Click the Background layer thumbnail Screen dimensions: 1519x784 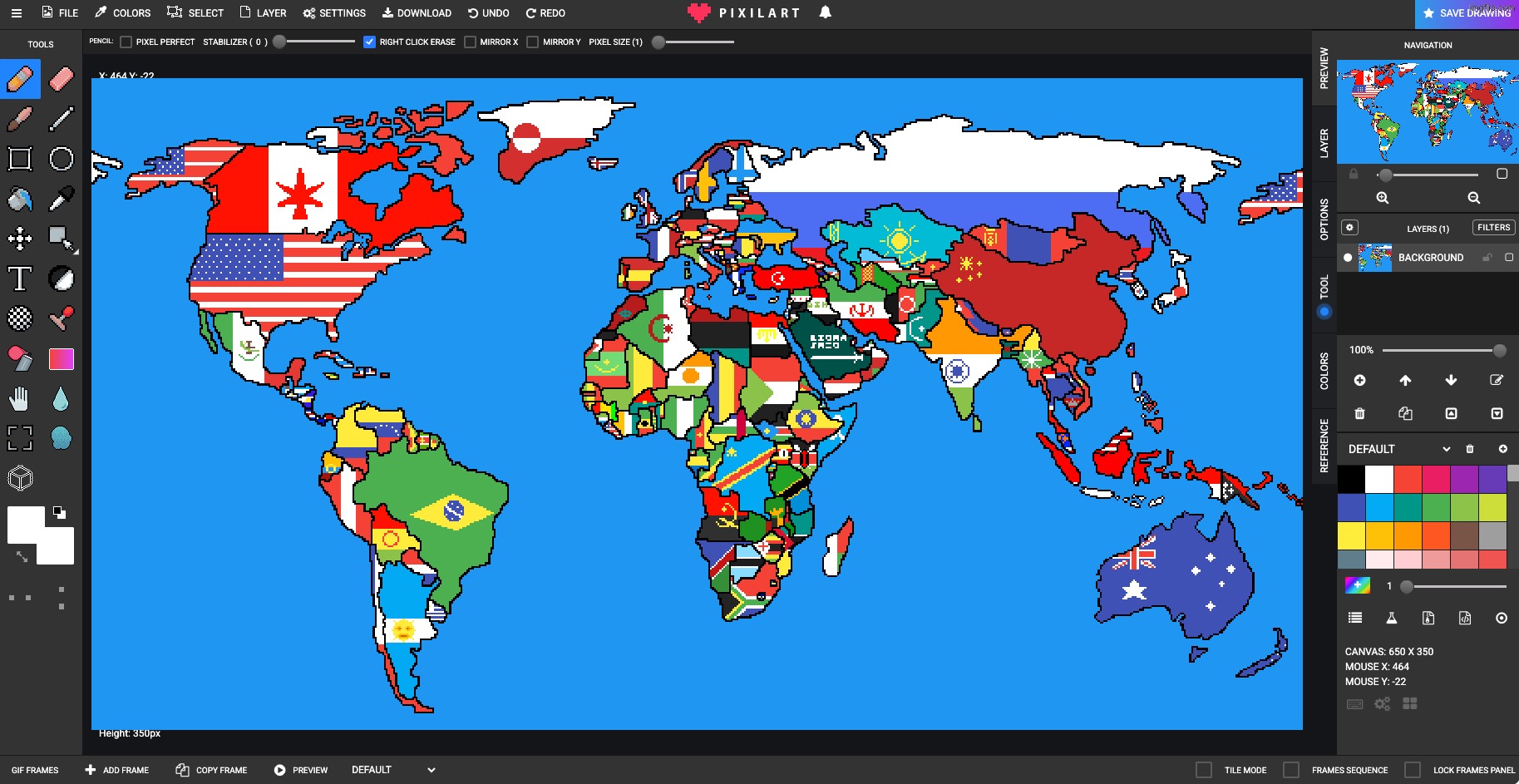tap(1374, 258)
